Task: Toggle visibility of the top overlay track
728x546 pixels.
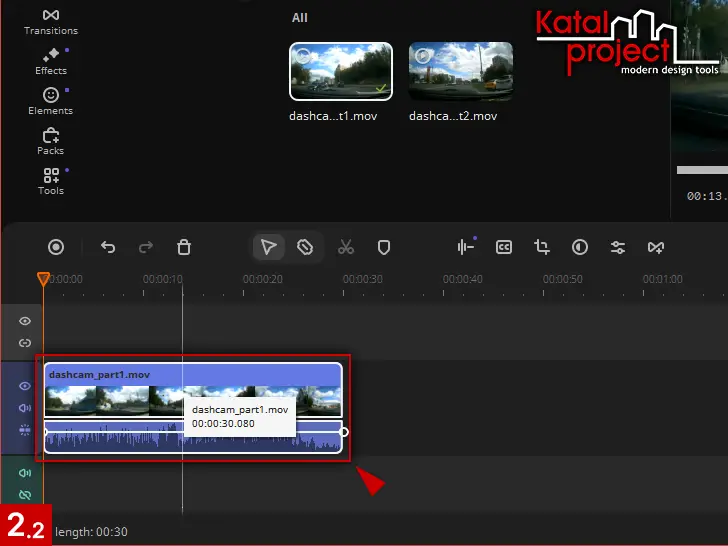Action: pos(25,321)
